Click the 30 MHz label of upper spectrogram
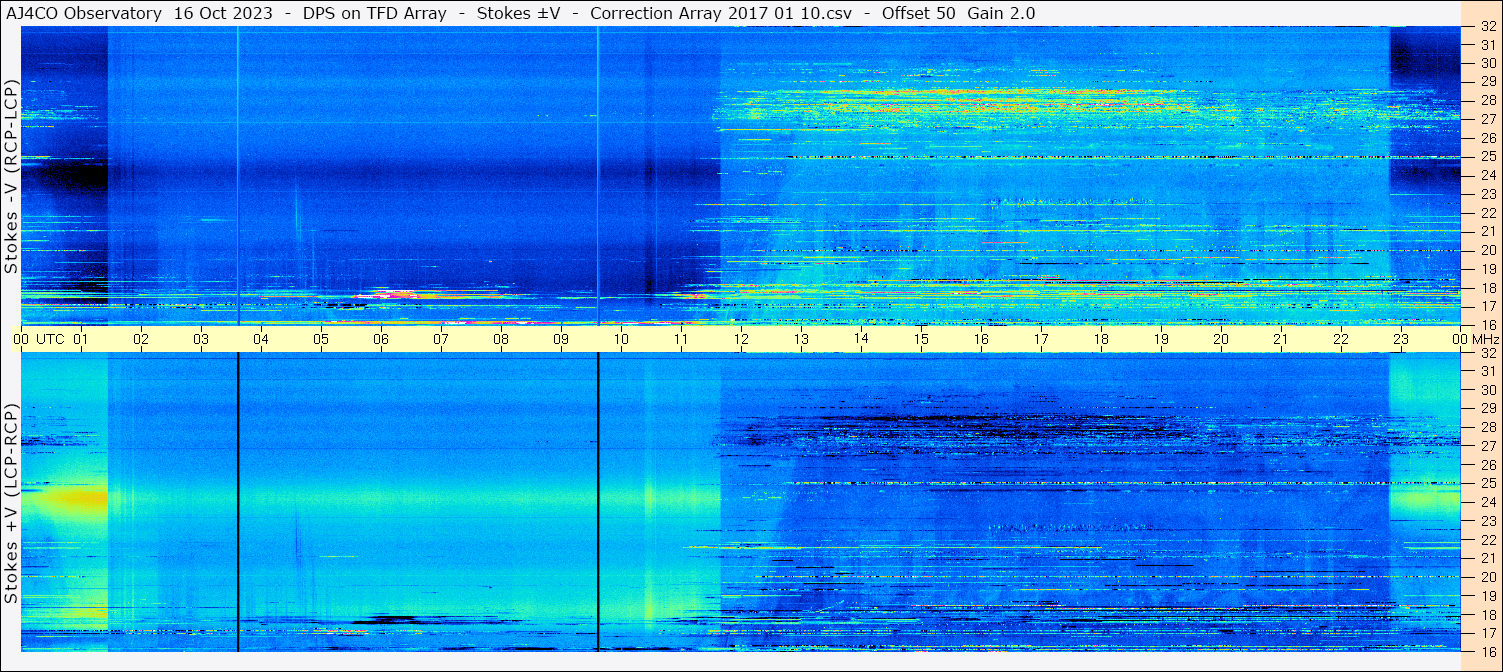Viewport: 1503px width, 672px height. 1488,64
